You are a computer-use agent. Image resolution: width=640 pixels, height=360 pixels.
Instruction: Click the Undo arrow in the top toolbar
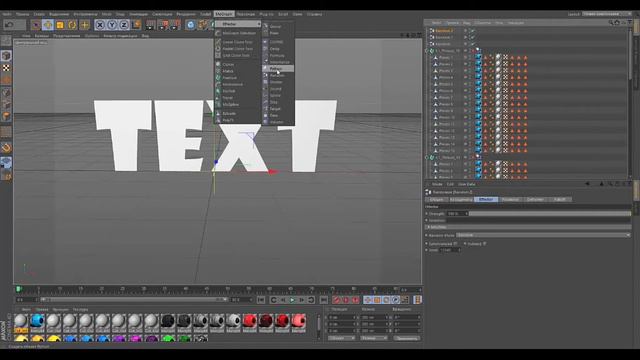tap(9, 25)
